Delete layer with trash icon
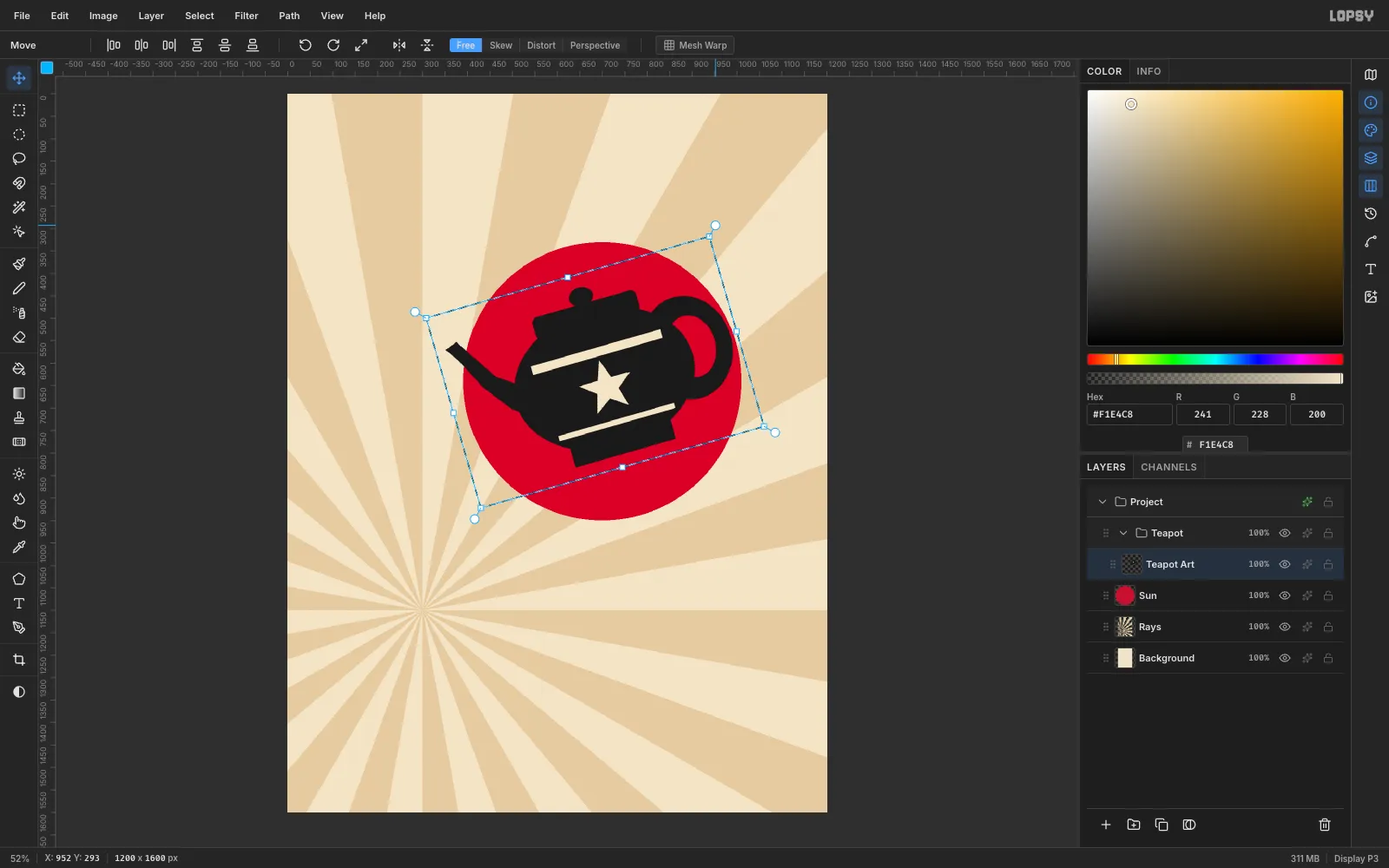 pyautogui.click(x=1325, y=825)
